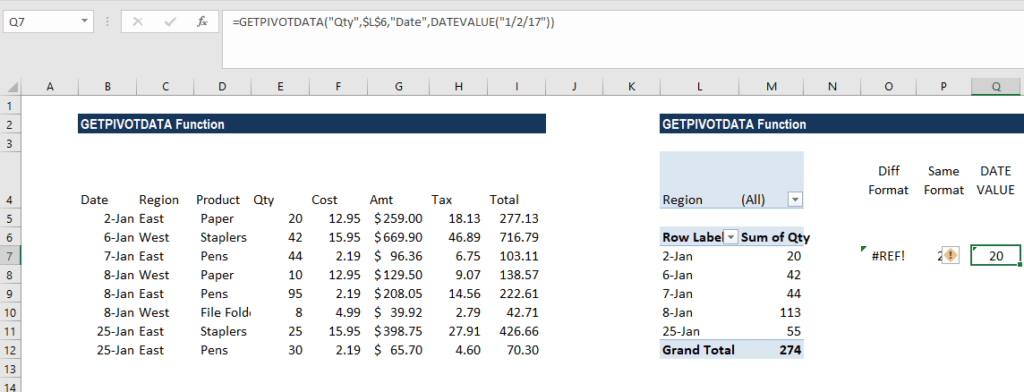Open the Region (All) filter dropdown

point(795,200)
